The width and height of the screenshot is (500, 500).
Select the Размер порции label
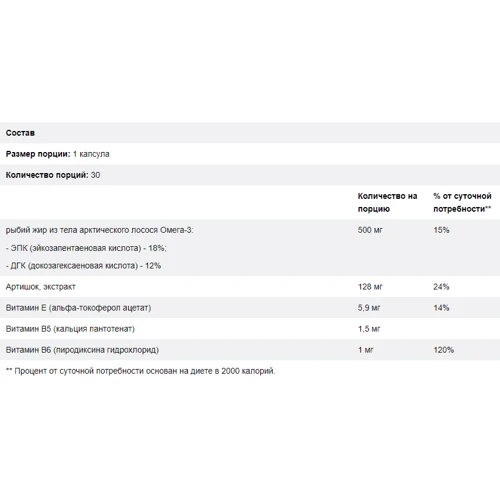tap(38, 154)
